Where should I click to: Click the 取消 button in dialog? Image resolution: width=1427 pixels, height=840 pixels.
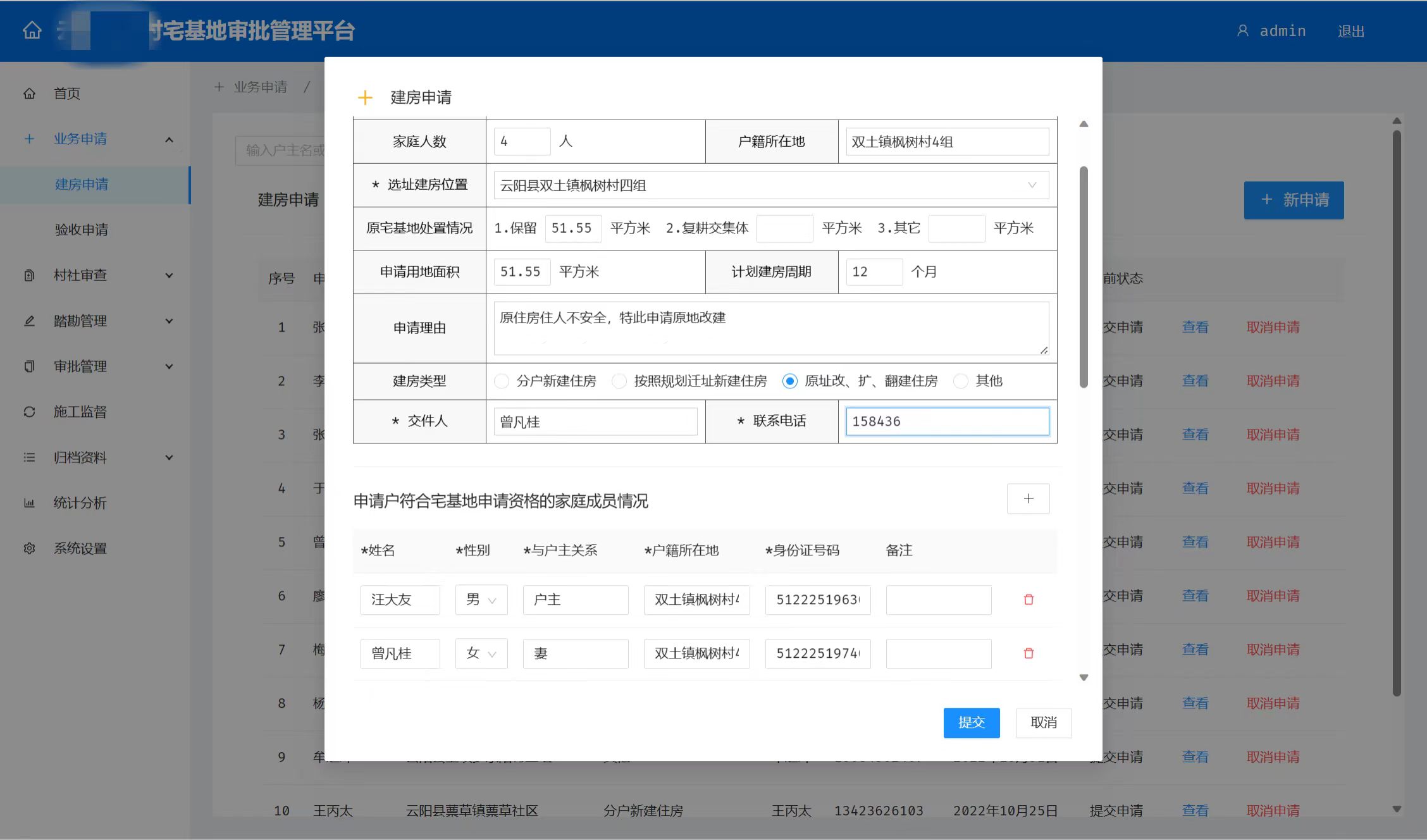point(1044,722)
